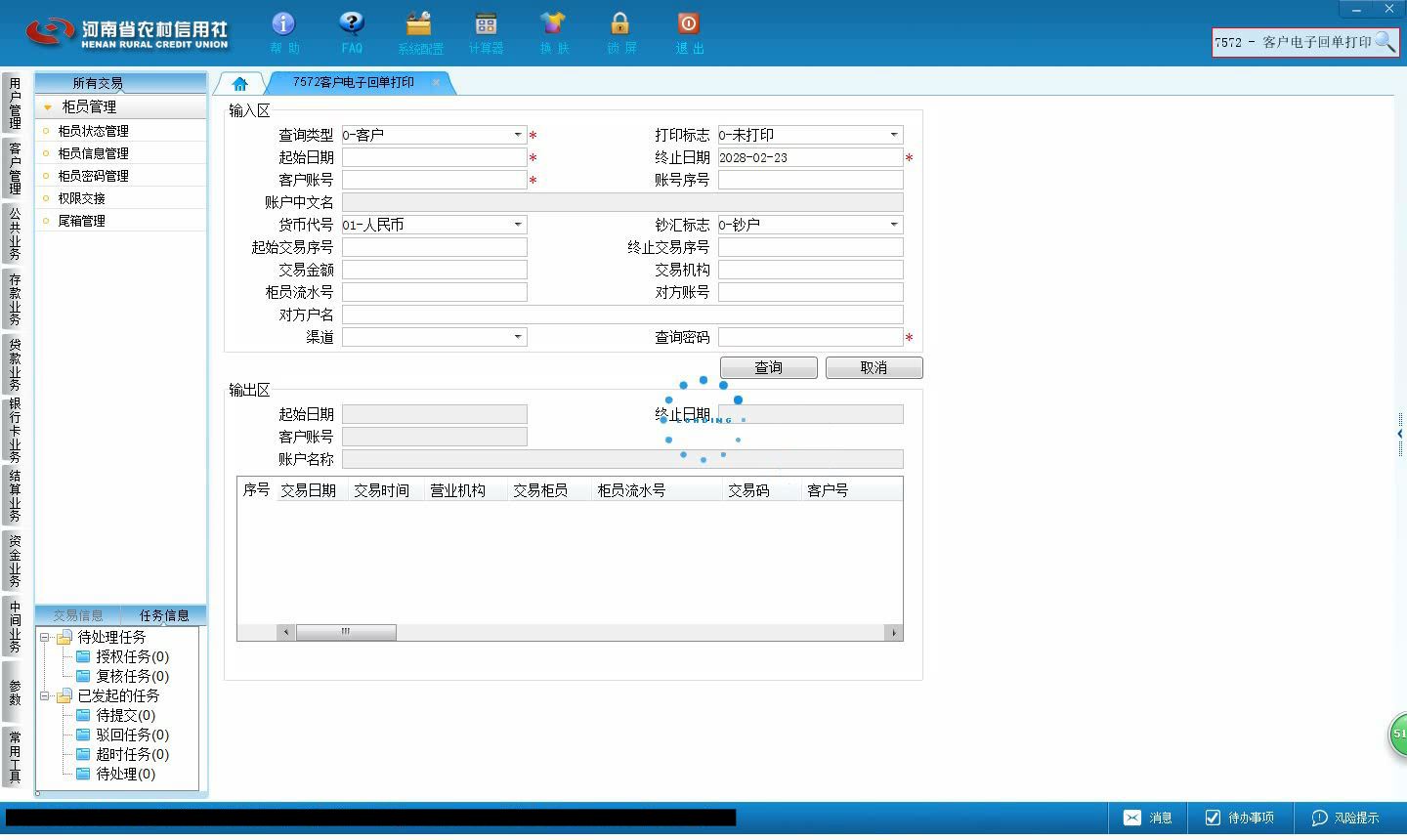Open 系统配置 system settings icon

coord(419,32)
